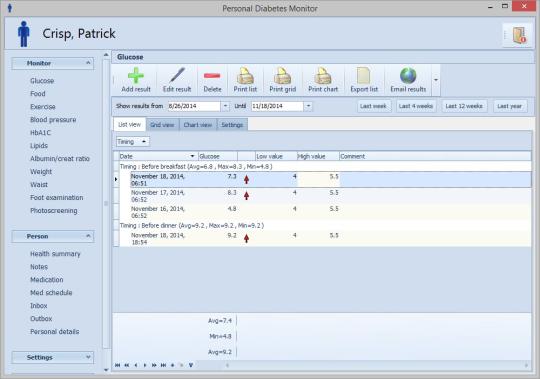Open Waist section
The width and height of the screenshot is (540, 379).
(x=39, y=185)
